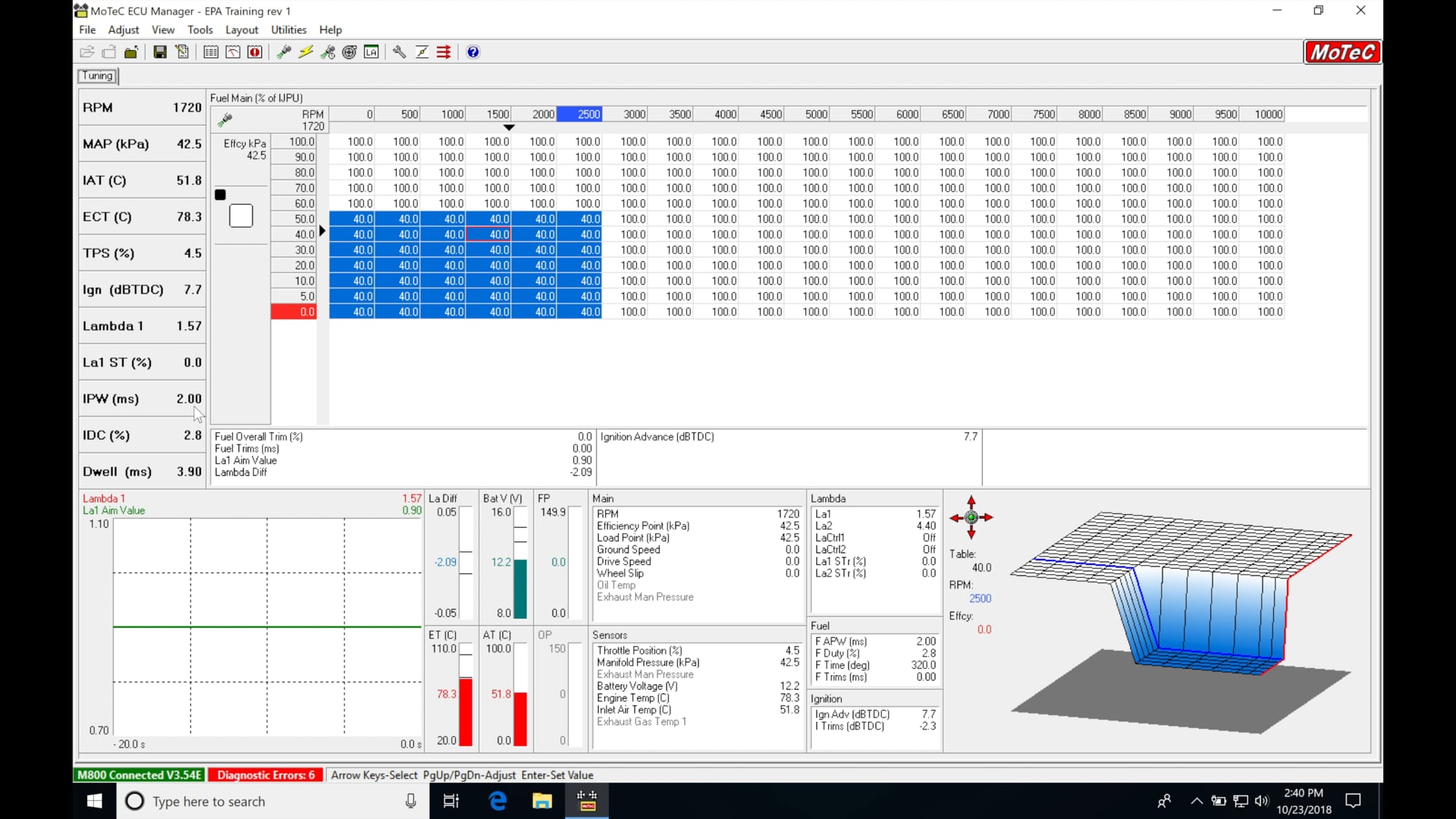The height and width of the screenshot is (819, 1456).
Task: Select the Lambda LA toolbar icon
Action: (x=372, y=52)
